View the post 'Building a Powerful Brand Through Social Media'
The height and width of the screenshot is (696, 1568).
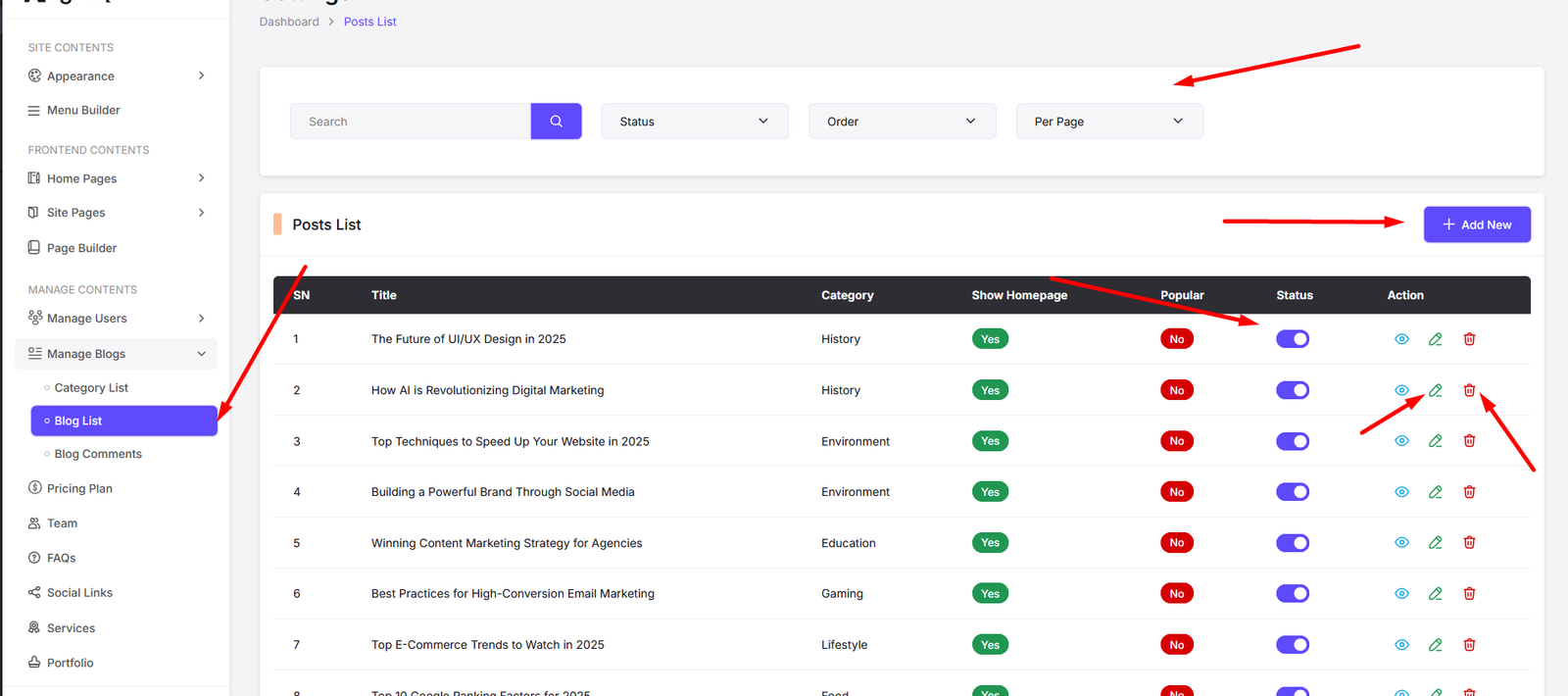click(1401, 492)
